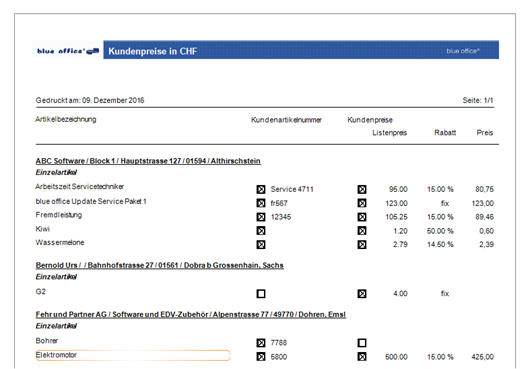This screenshot has height=369, width=530.
Task: Click 12345 article number
Action: (281, 217)
